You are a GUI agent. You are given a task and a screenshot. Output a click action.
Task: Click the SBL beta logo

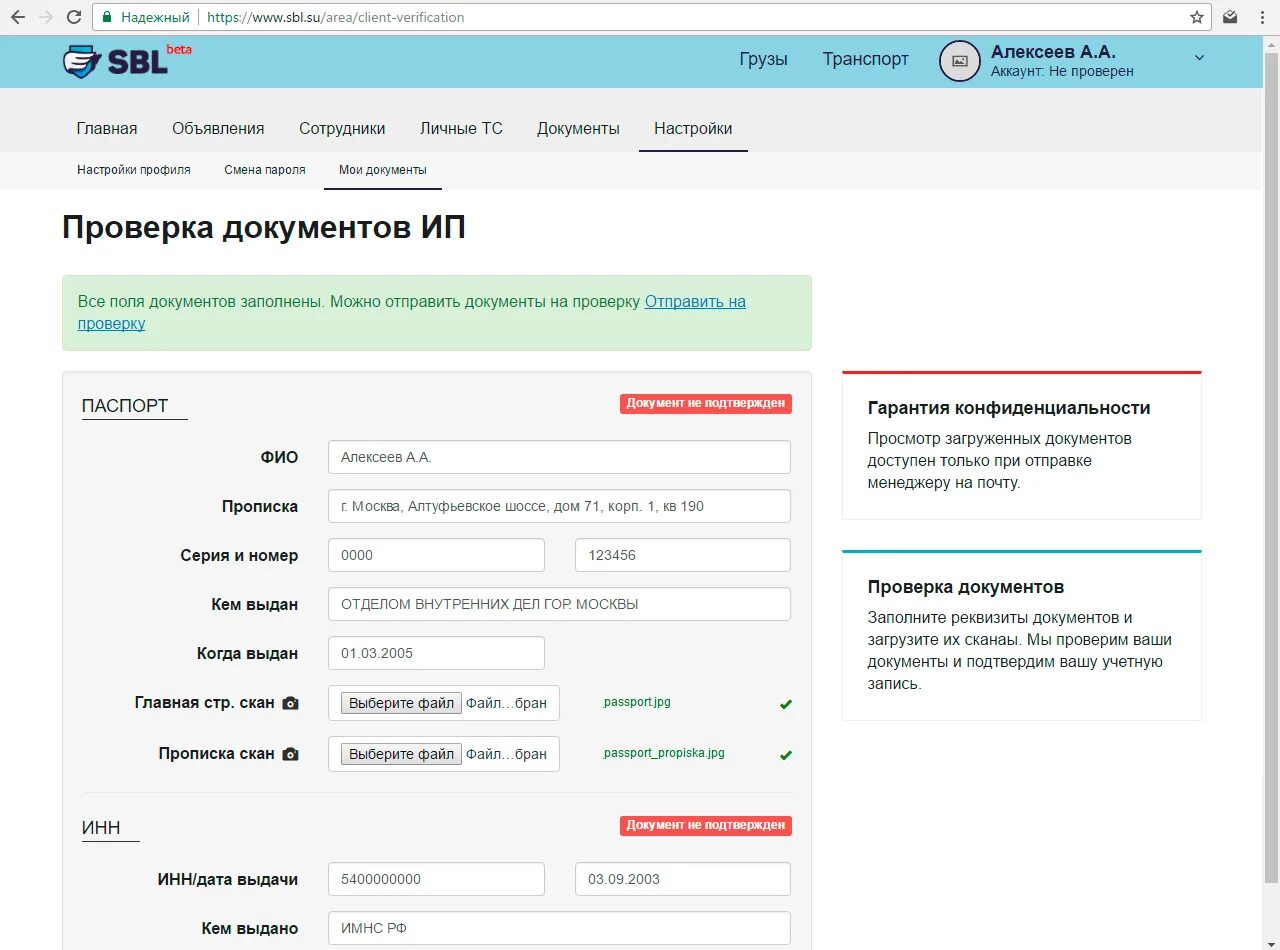[x=126, y=61]
